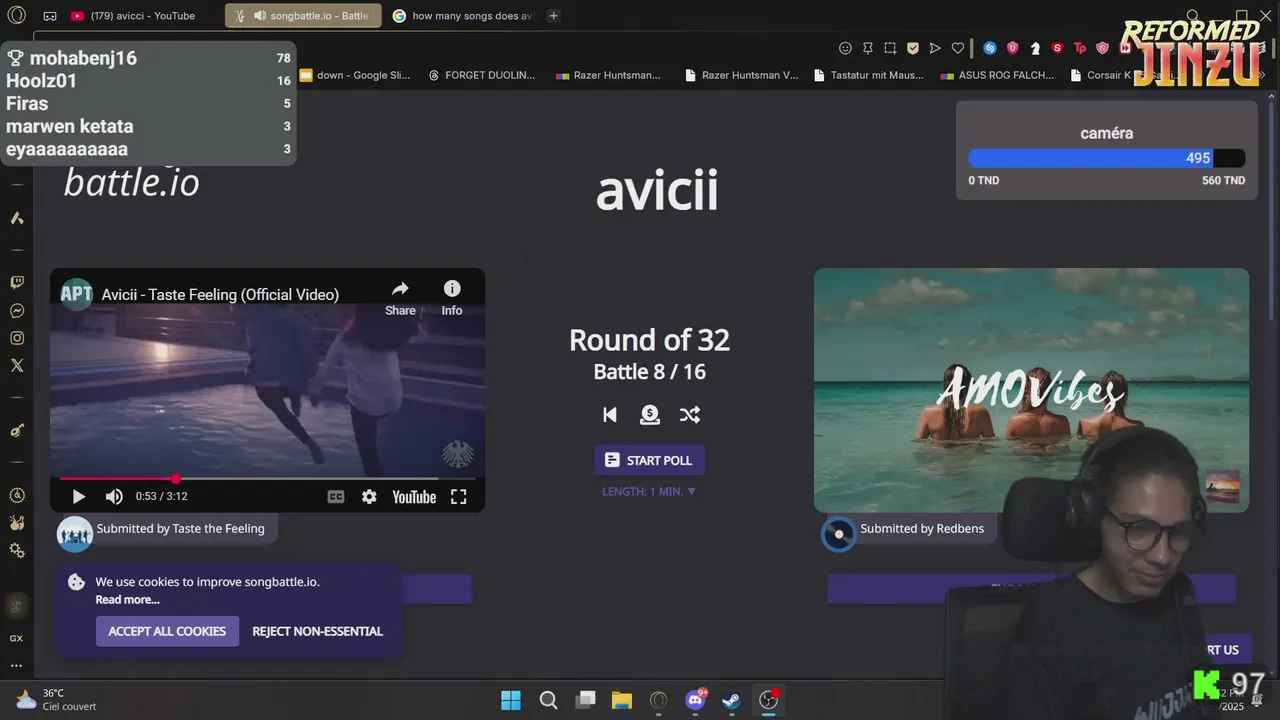
Task: Open the workspaces icon beside Opera logo
Action: [x=50, y=16]
